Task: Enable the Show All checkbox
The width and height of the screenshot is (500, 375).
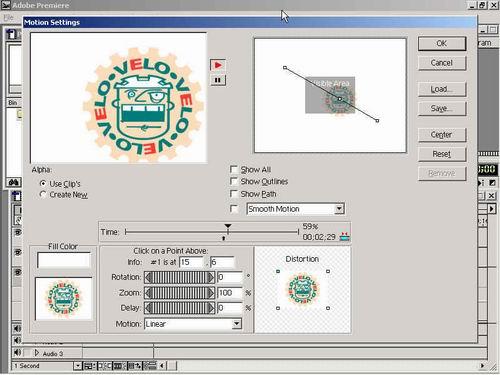Action: pos(234,169)
